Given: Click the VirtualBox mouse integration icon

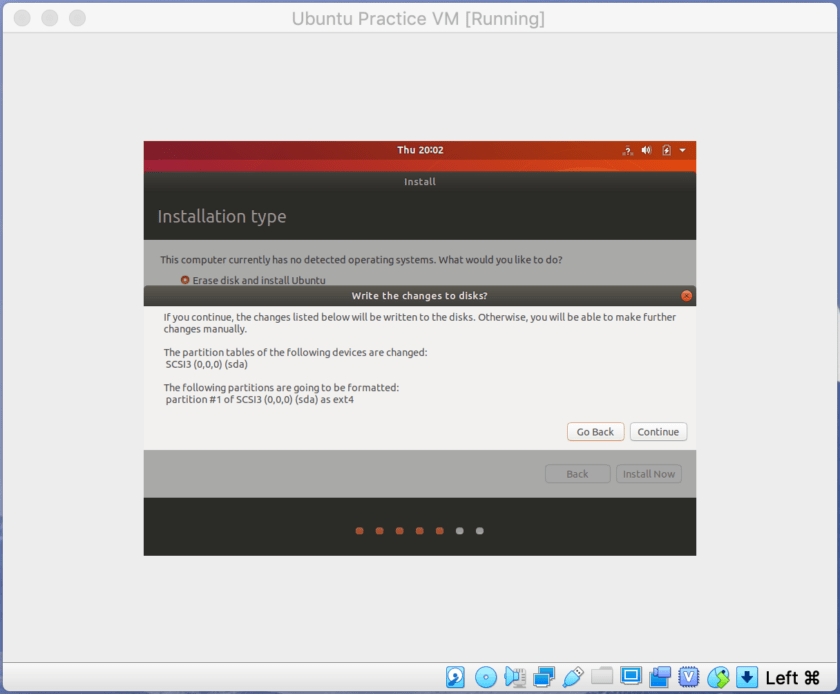Looking at the screenshot, I should (x=718, y=677).
